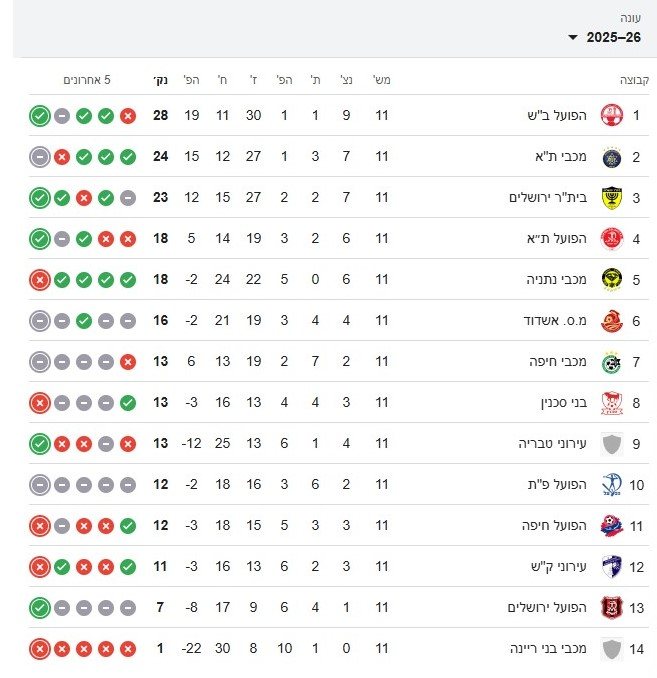The image size is (657, 678).
Task: Click the 5 אחרונים column header
Action: 87,80
